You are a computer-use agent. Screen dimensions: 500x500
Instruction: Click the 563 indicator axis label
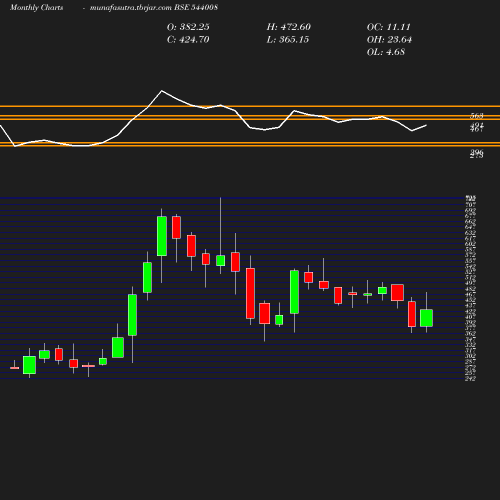[x=477, y=116]
